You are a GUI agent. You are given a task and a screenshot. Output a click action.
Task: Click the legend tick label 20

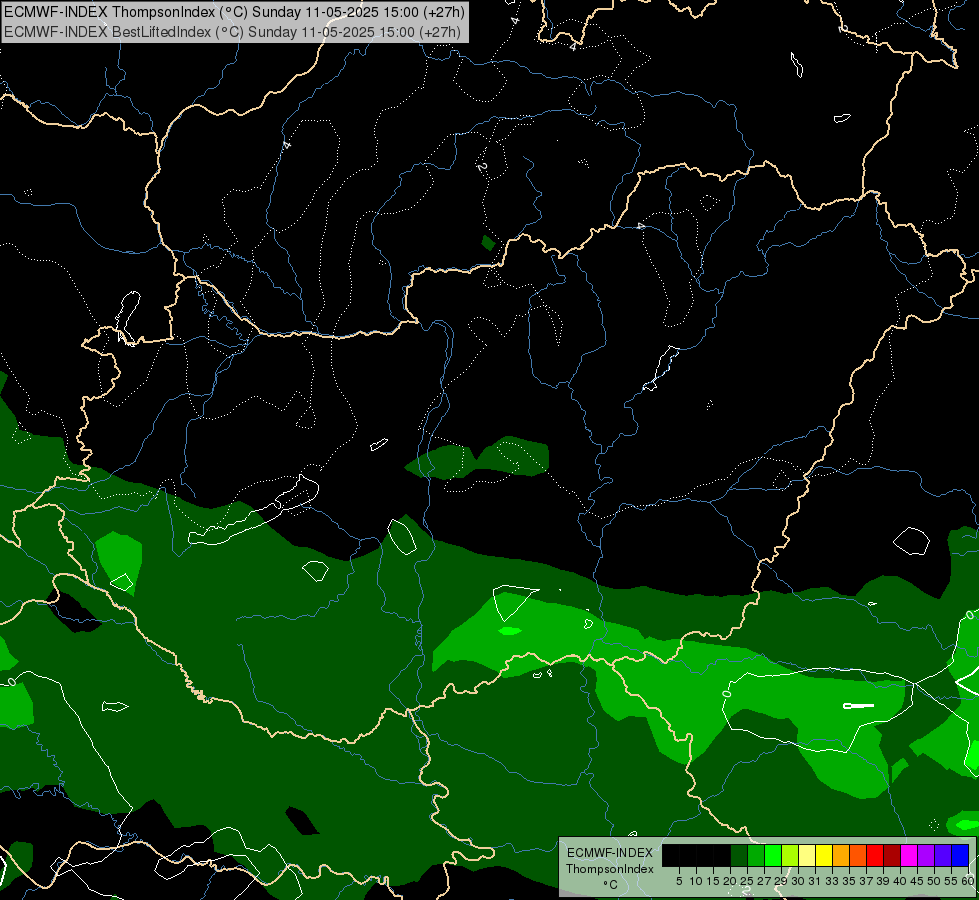coord(730,881)
